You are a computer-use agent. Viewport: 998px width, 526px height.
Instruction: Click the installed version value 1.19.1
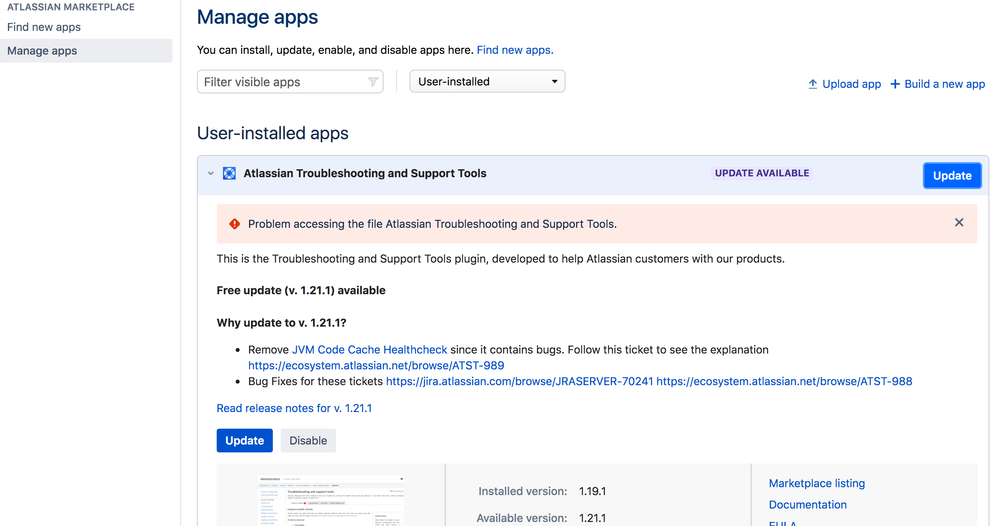[593, 492]
